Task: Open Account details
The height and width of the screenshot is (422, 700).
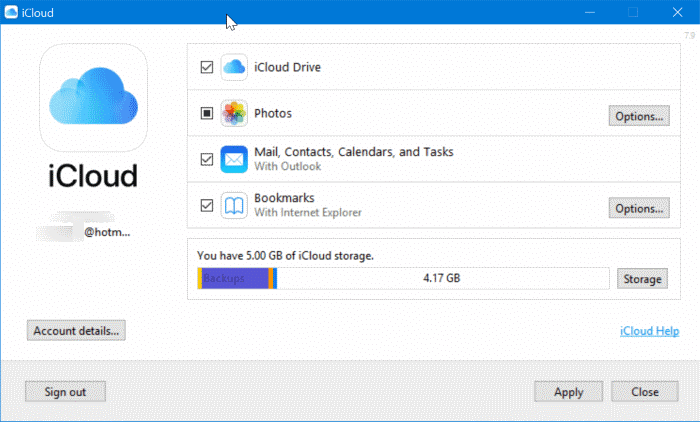Action: [x=76, y=330]
